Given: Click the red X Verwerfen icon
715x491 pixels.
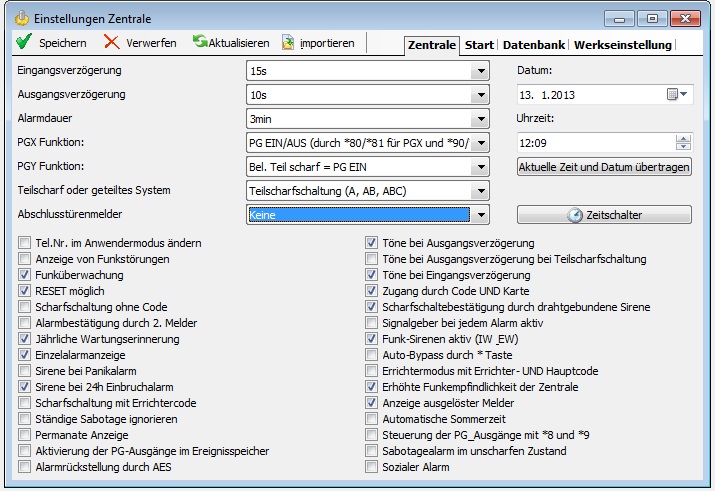Looking at the screenshot, I should tap(111, 43).
